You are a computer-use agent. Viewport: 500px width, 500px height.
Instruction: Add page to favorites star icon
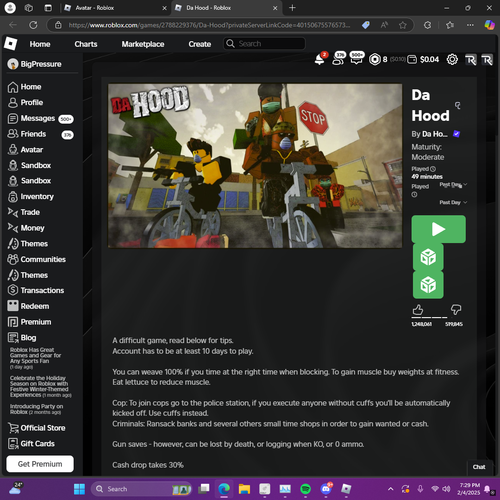[x=403, y=25]
